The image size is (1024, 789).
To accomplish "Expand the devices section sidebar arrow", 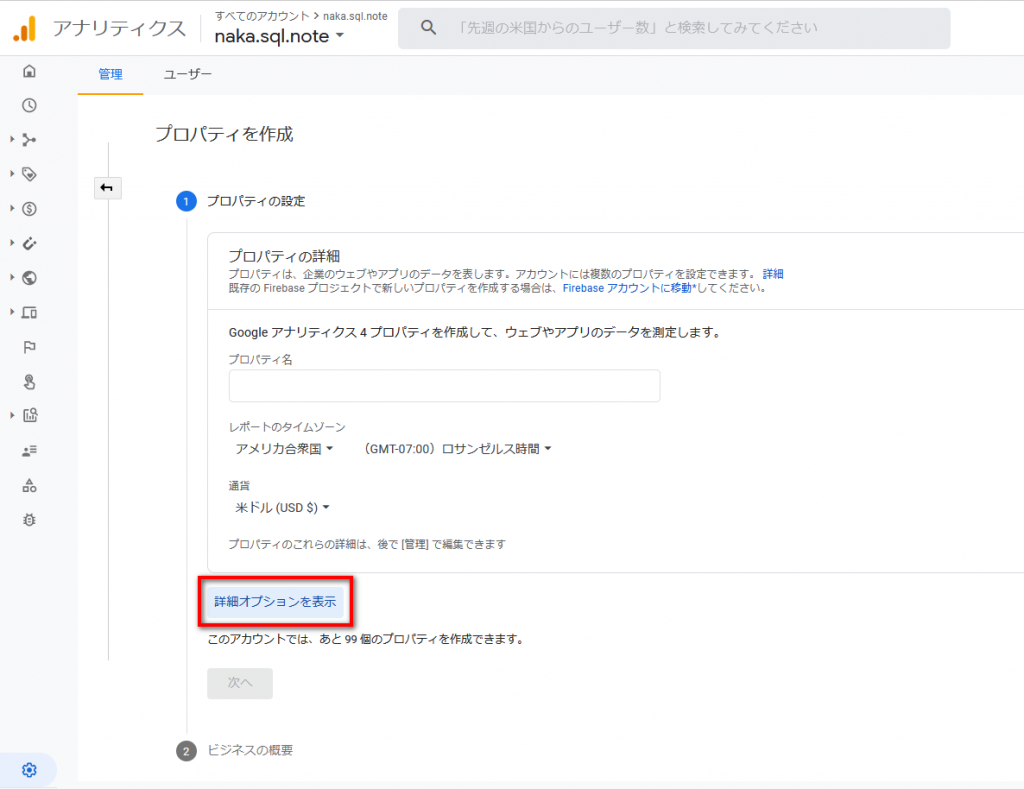I will pyautogui.click(x=12, y=312).
